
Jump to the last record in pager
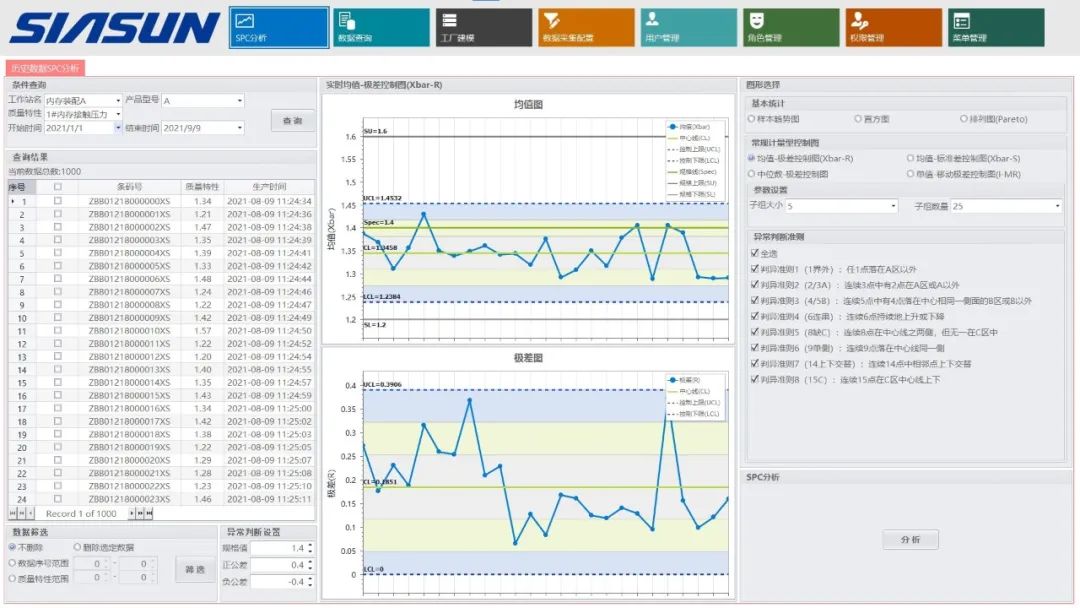pyautogui.click(x=149, y=513)
